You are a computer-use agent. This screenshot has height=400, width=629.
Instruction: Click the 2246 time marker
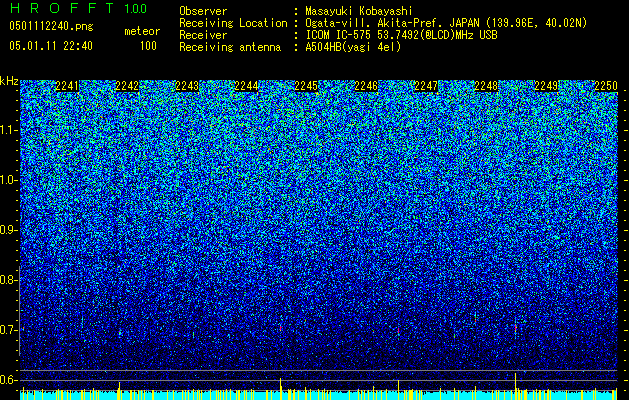point(366,86)
